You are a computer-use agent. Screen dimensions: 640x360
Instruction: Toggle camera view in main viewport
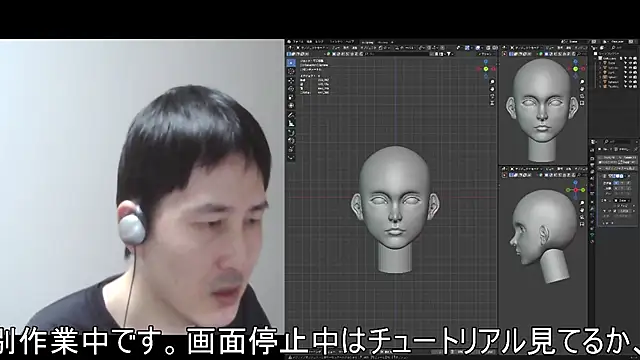(493, 96)
